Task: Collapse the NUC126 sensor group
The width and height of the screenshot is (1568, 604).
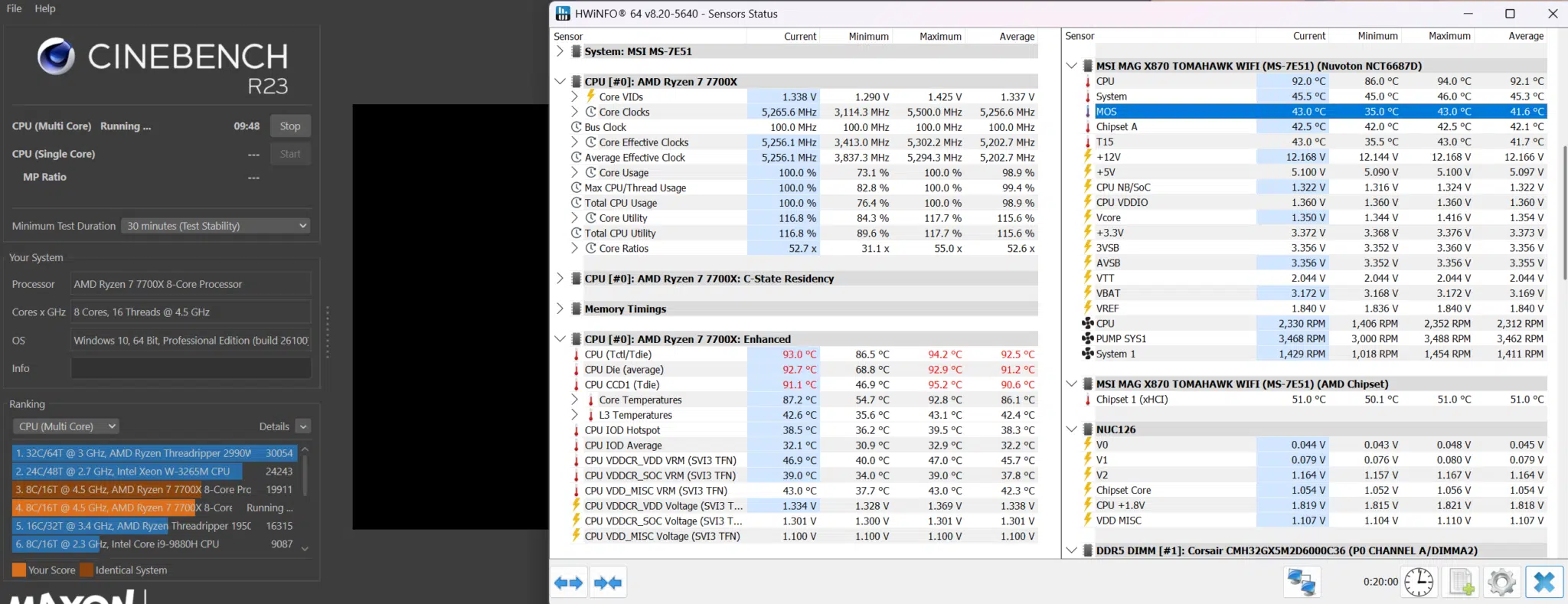Action: point(1072,429)
